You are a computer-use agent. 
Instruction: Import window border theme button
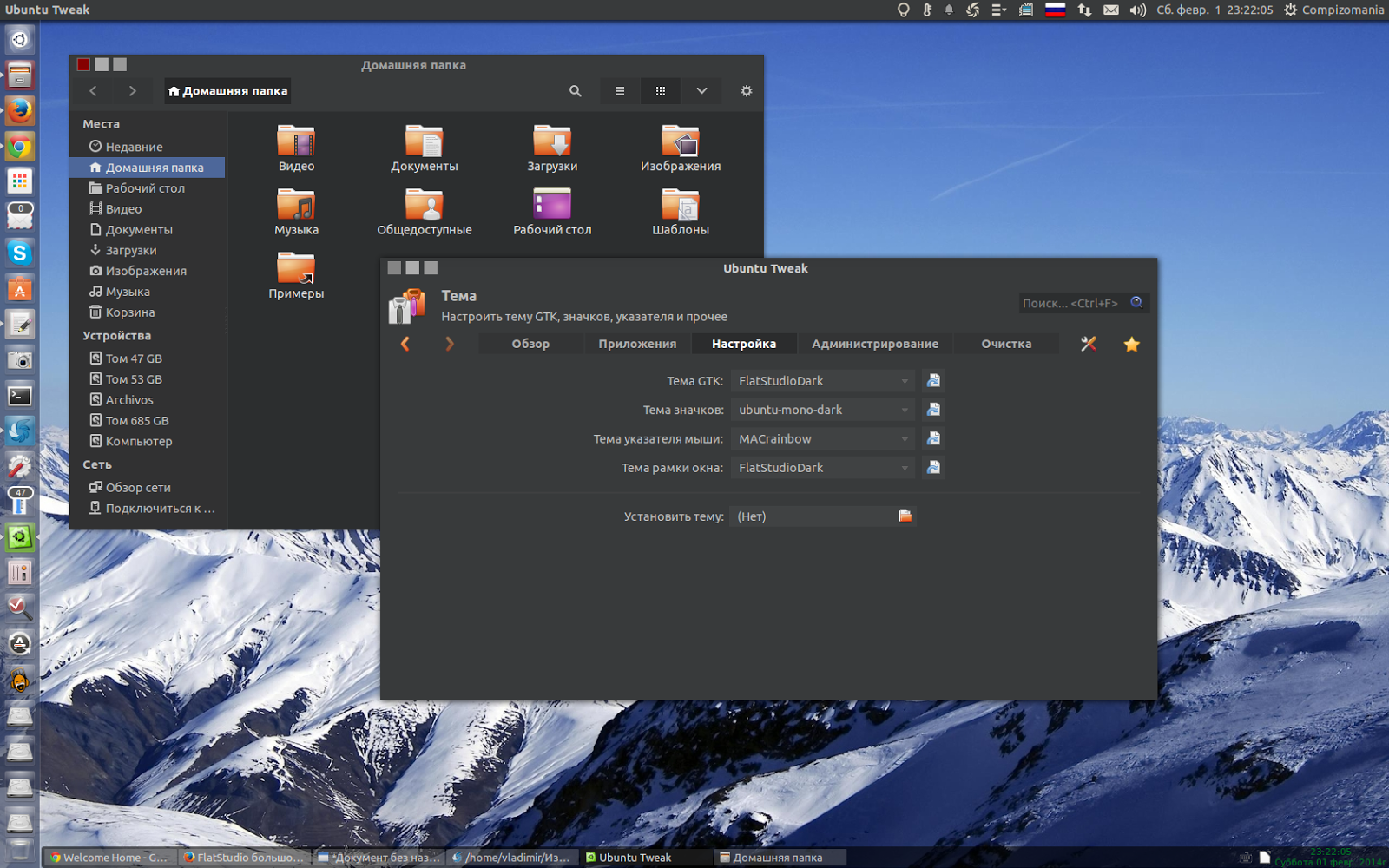933,467
